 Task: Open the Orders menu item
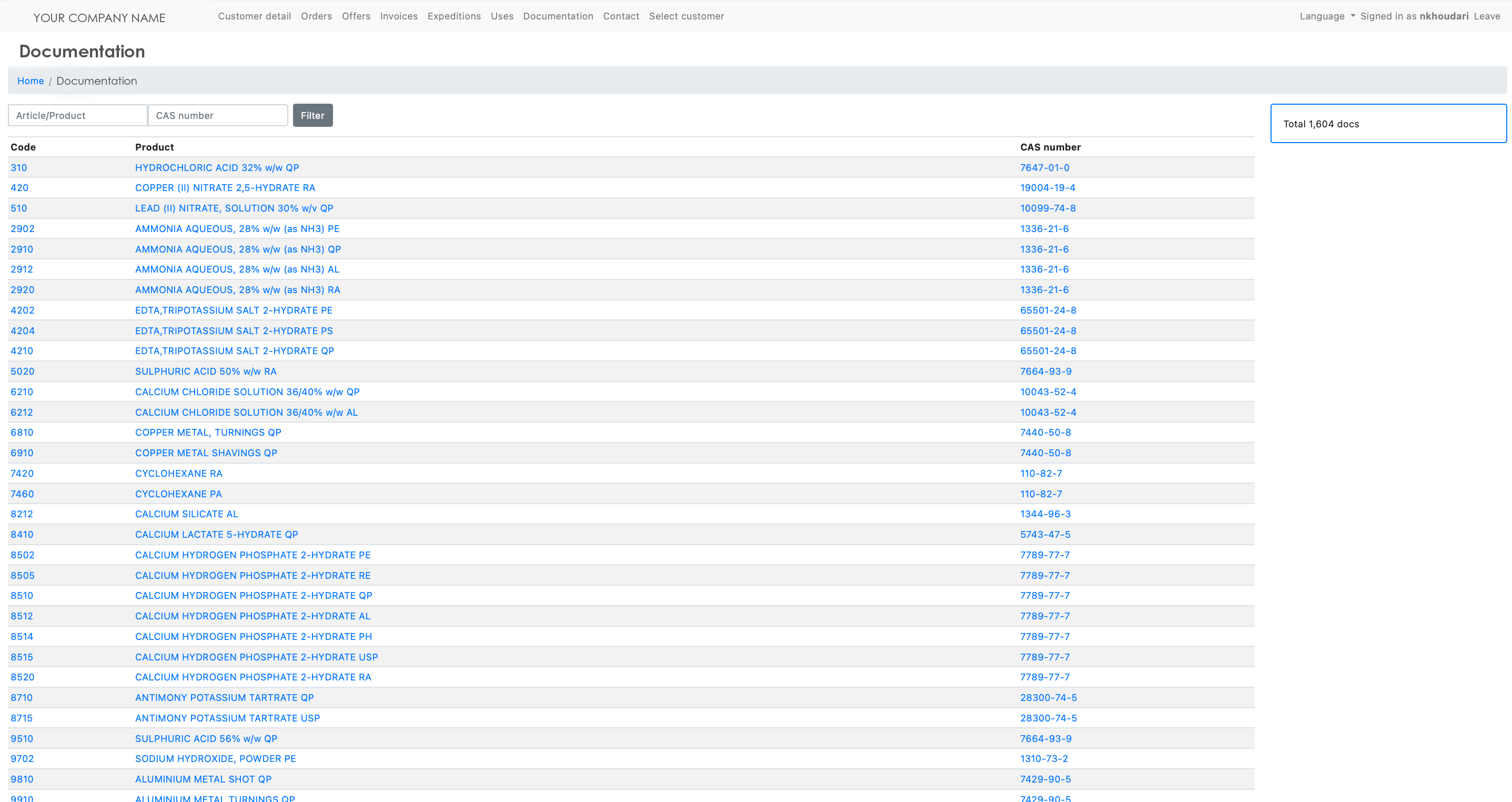tap(316, 16)
